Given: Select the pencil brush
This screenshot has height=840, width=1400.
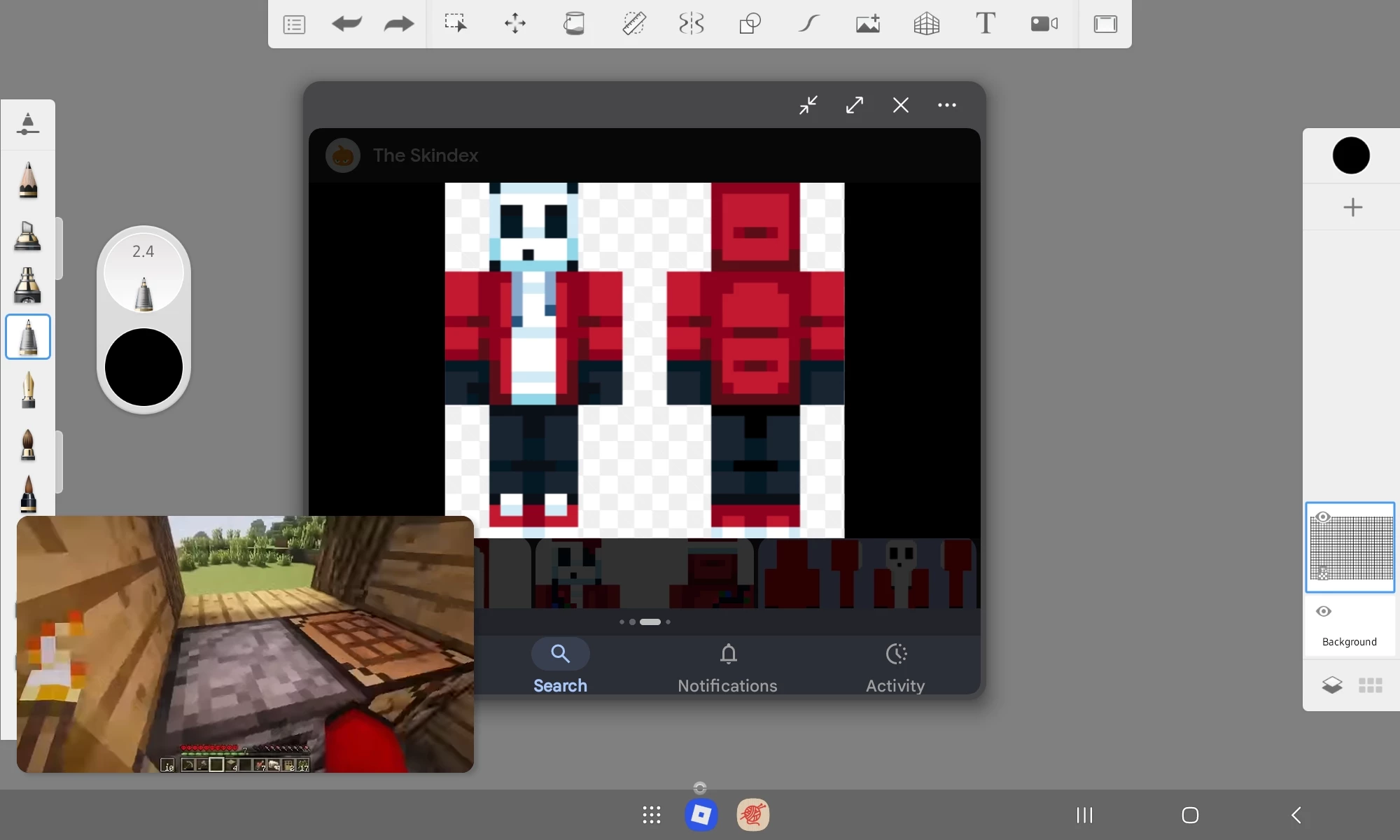Looking at the screenshot, I should (x=28, y=180).
